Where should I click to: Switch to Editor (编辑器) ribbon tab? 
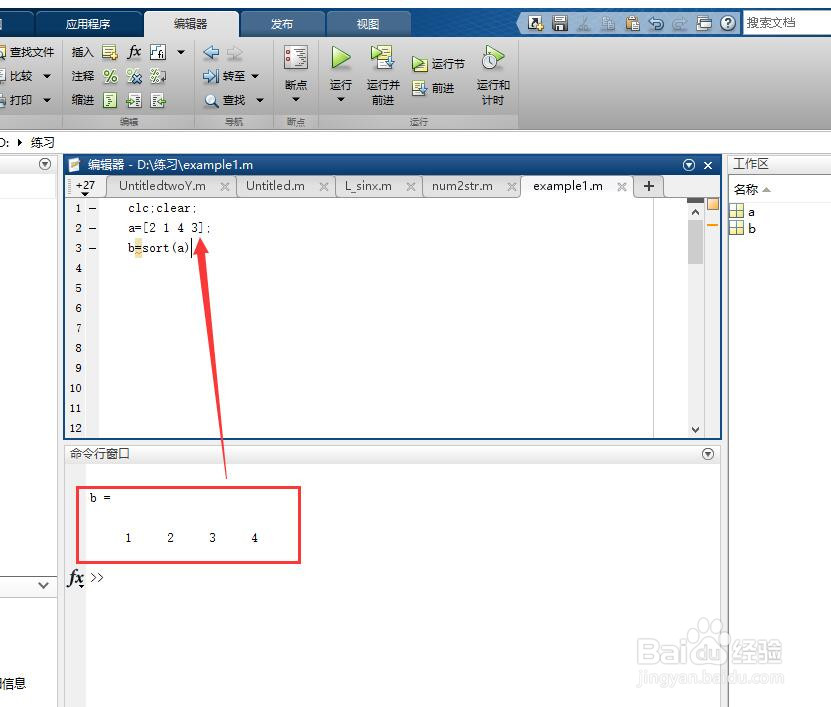(x=191, y=24)
